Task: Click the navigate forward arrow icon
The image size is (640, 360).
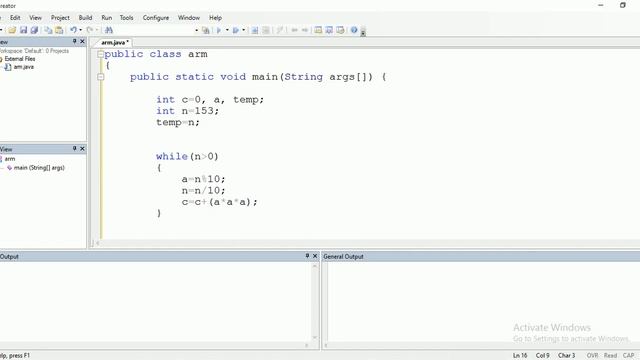Action: point(305,30)
